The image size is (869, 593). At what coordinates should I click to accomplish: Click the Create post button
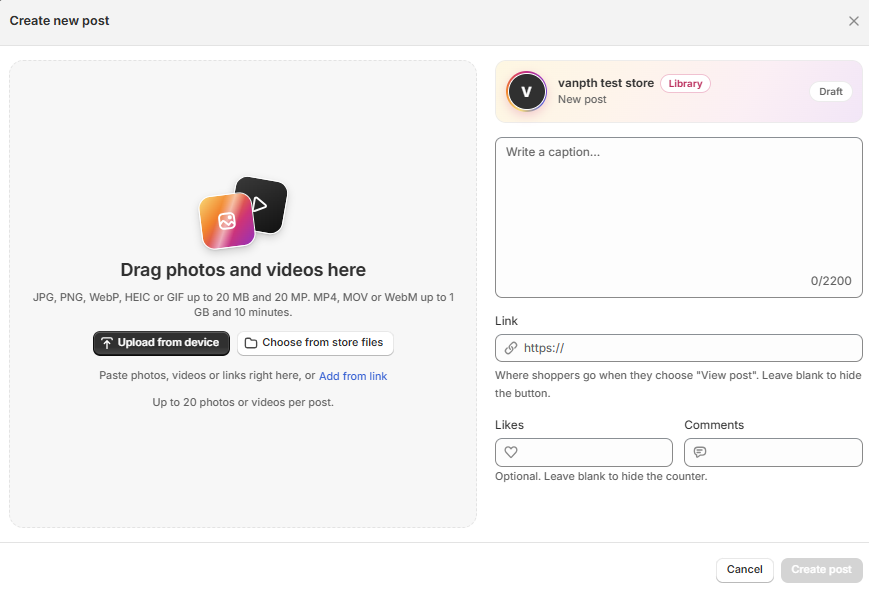coord(821,570)
